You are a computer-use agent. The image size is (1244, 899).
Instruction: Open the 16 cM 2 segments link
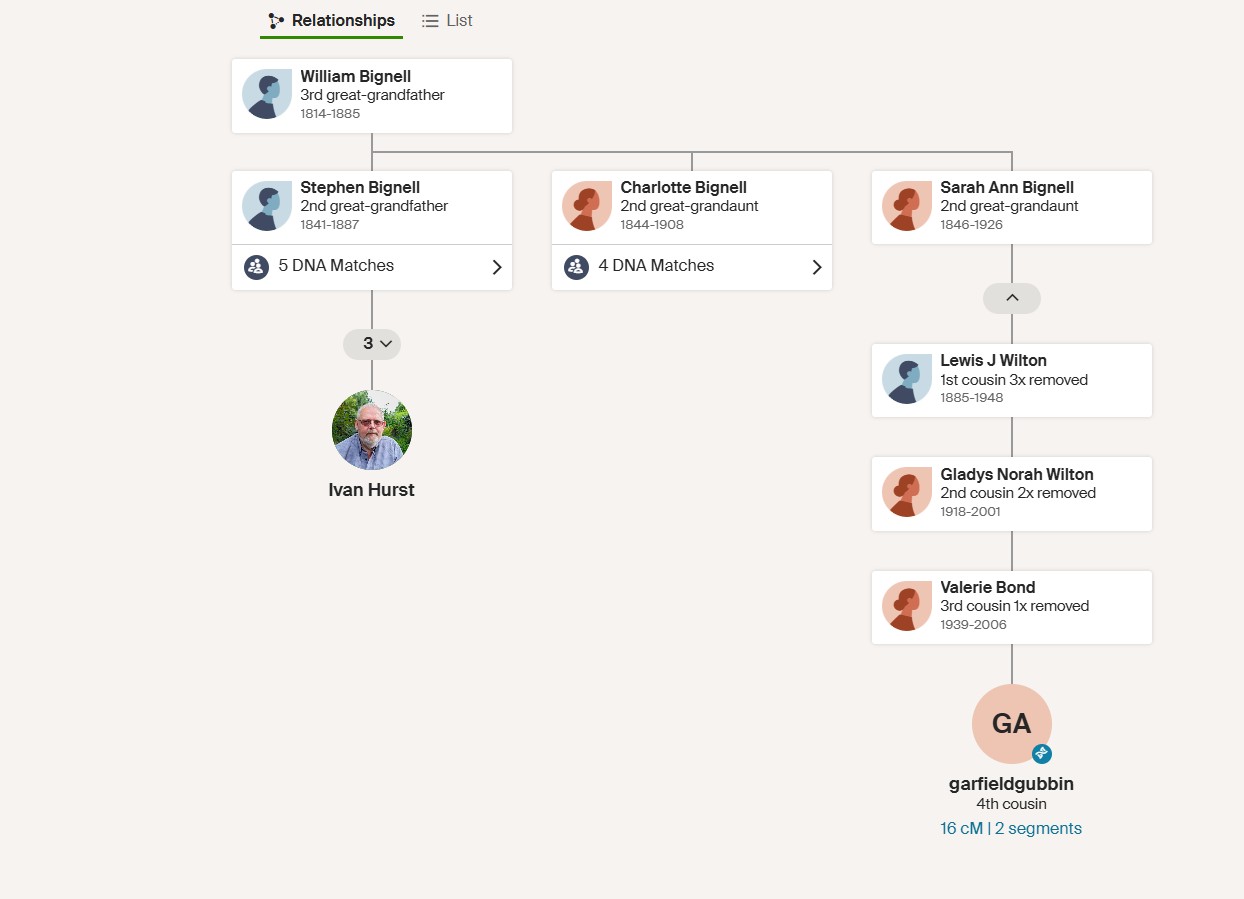(1010, 828)
